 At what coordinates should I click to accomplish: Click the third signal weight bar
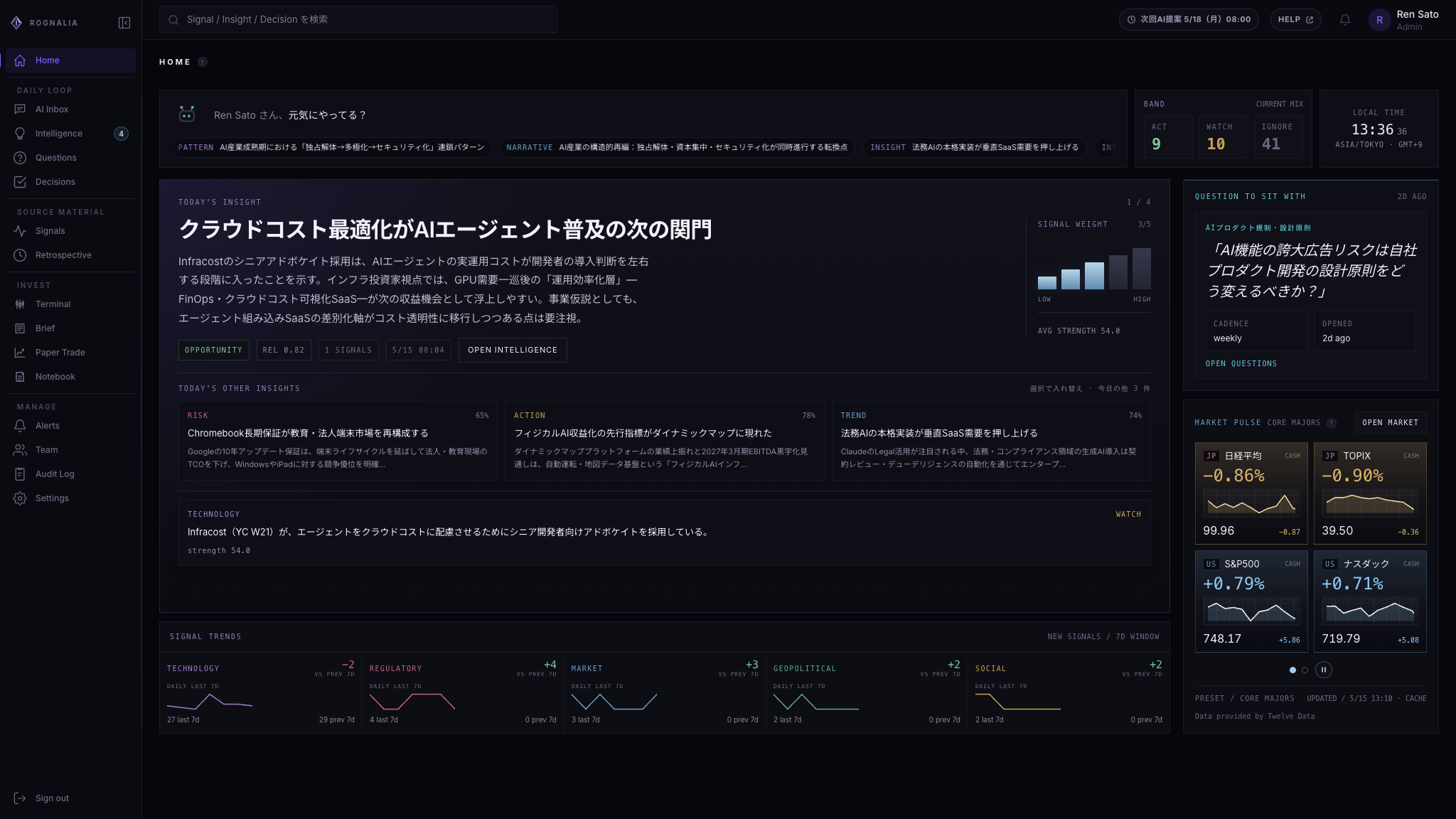click(x=1095, y=276)
